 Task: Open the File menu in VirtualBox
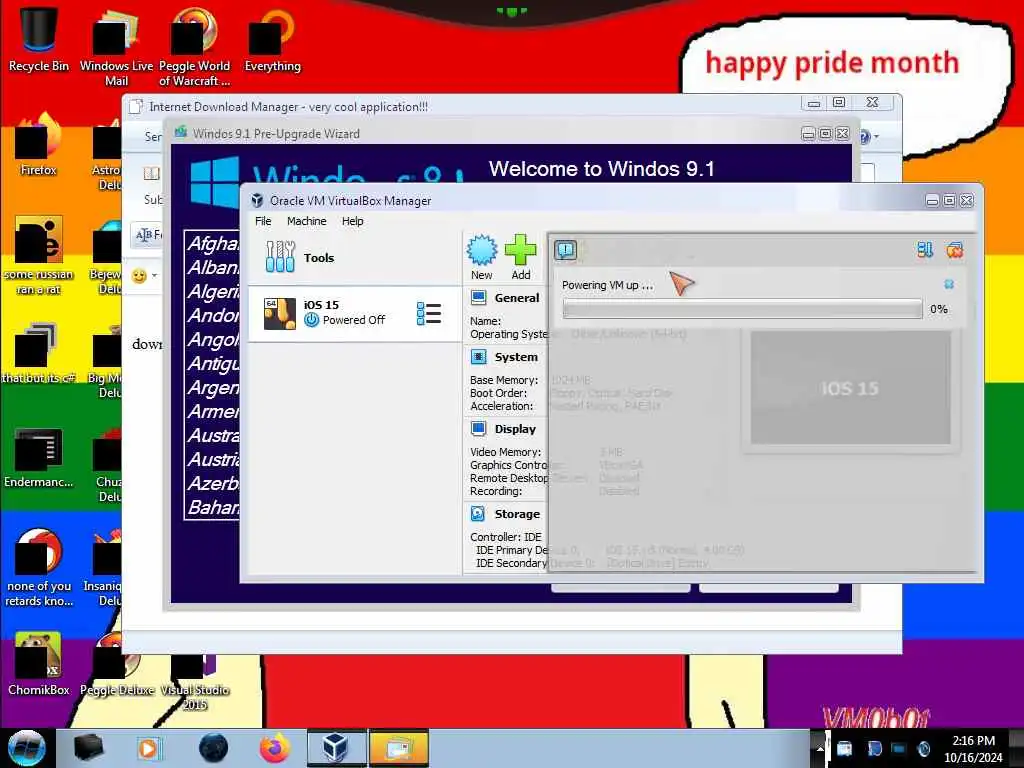tap(263, 221)
